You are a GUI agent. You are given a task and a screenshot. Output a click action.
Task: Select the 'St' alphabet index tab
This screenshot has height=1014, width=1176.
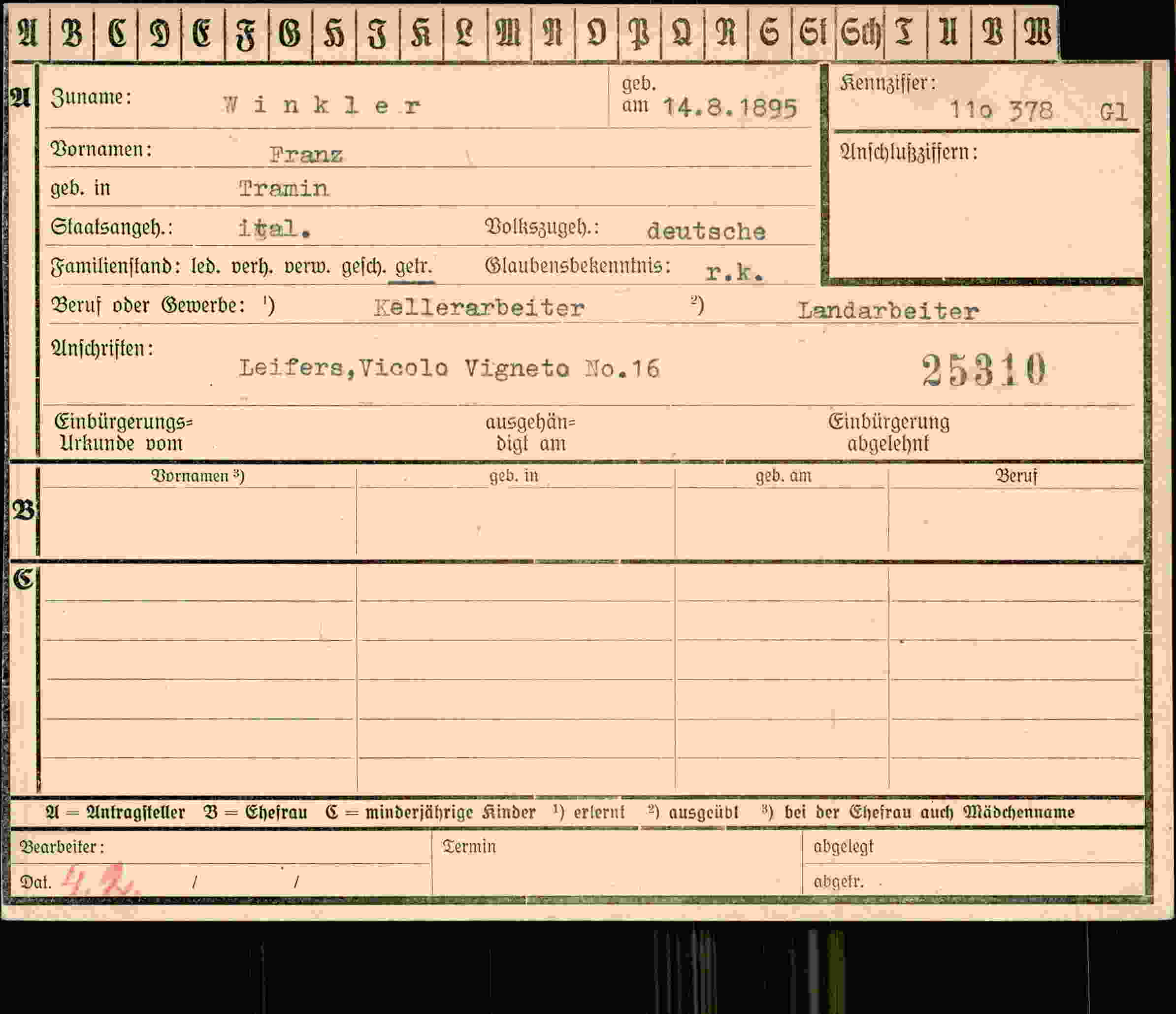[x=814, y=33]
